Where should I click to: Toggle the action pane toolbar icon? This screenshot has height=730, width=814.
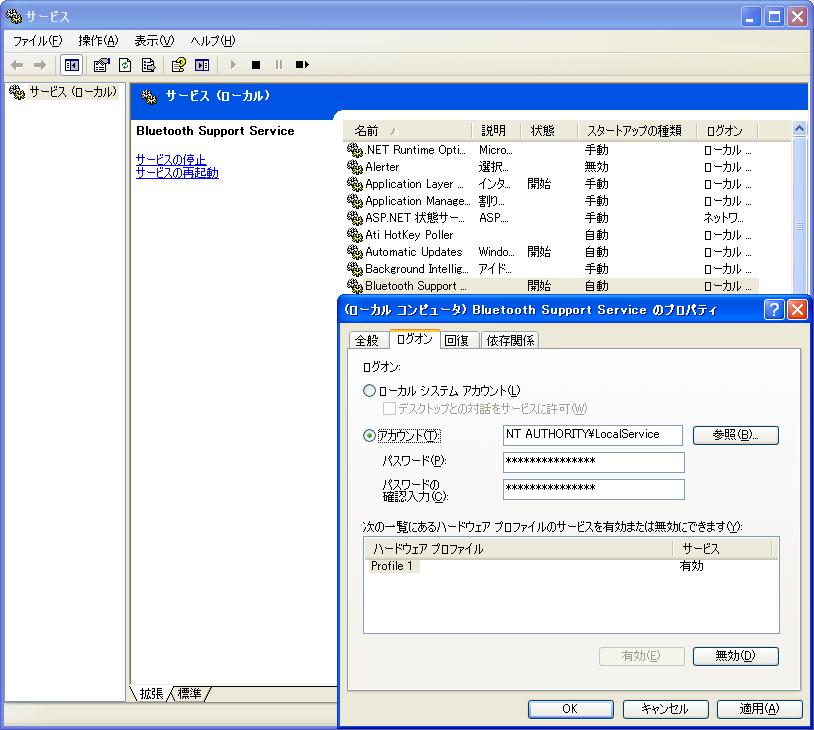[202, 65]
